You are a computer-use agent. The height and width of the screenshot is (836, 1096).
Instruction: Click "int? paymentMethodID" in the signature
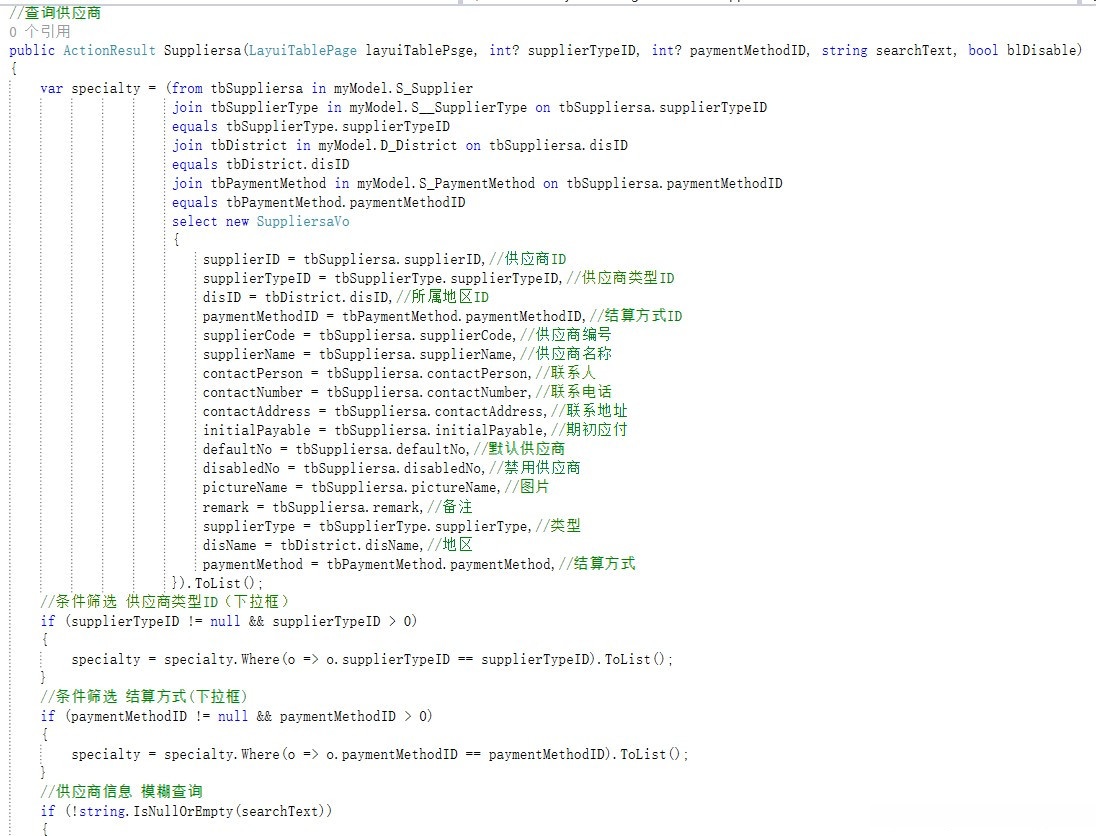(730, 50)
